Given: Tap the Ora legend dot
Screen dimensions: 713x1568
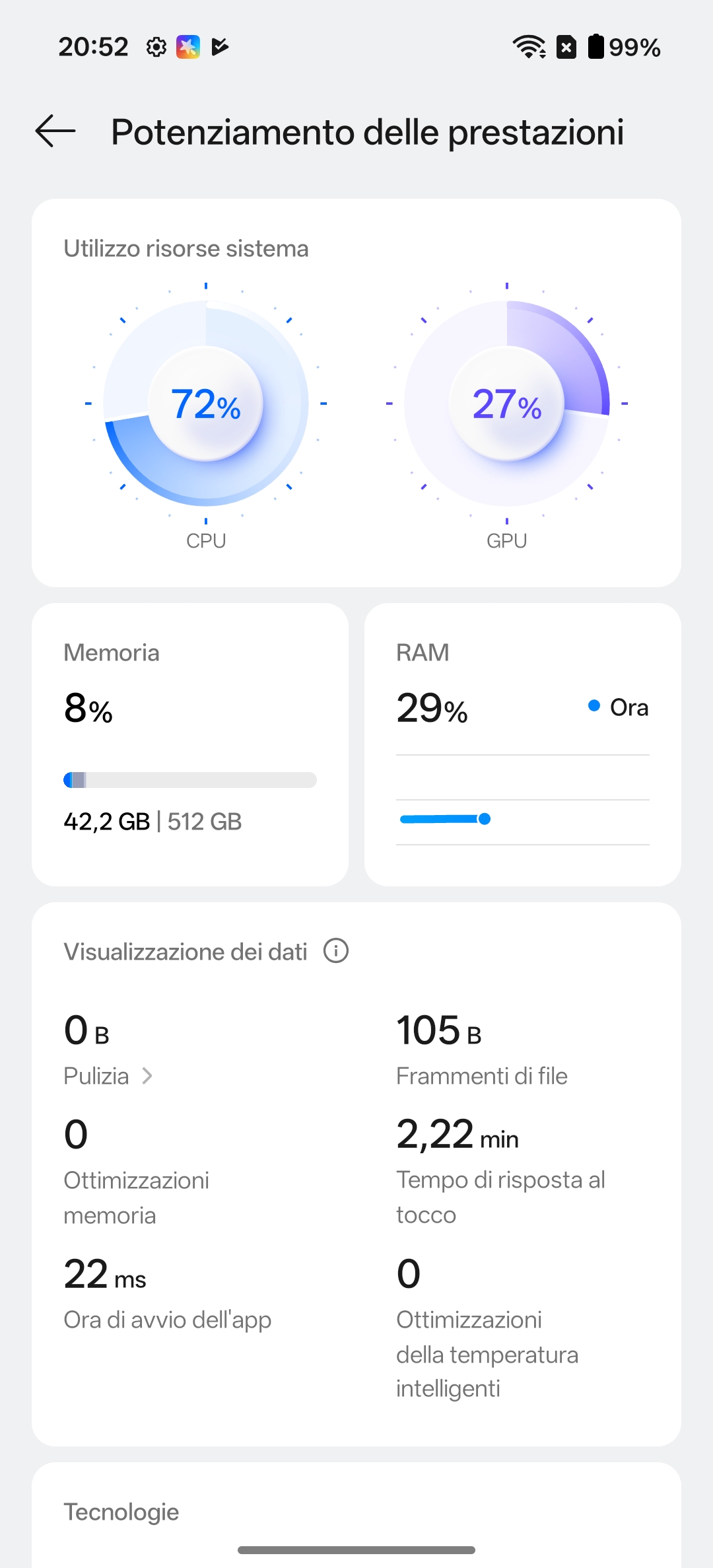Looking at the screenshot, I should (x=594, y=706).
